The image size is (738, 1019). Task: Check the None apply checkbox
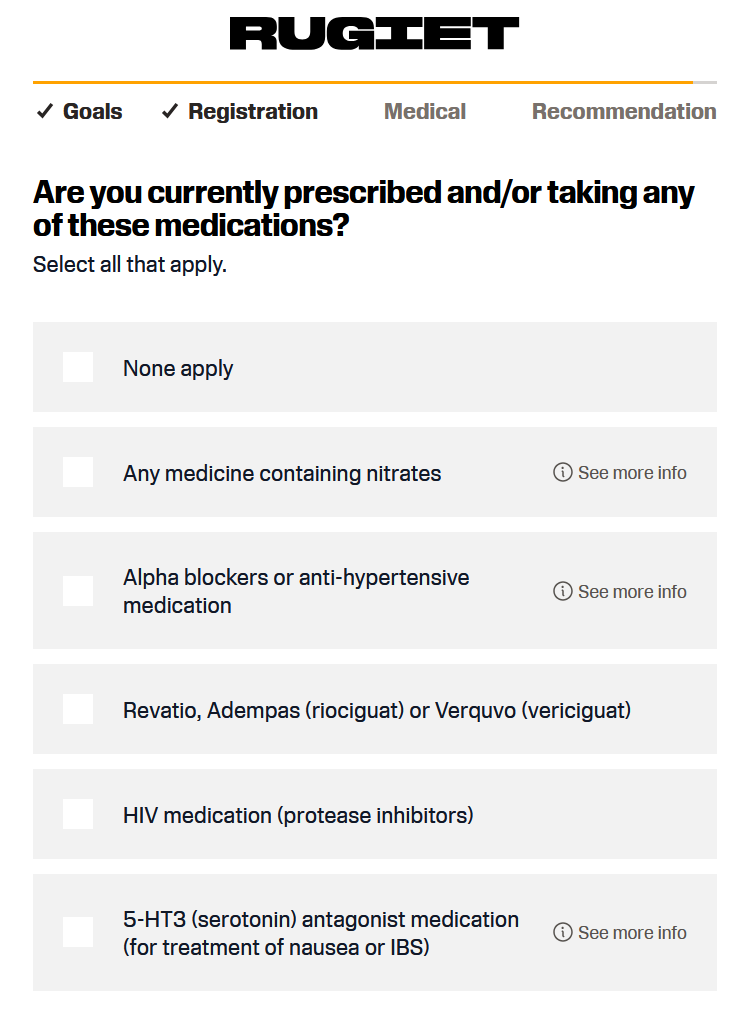click(78, 367)
